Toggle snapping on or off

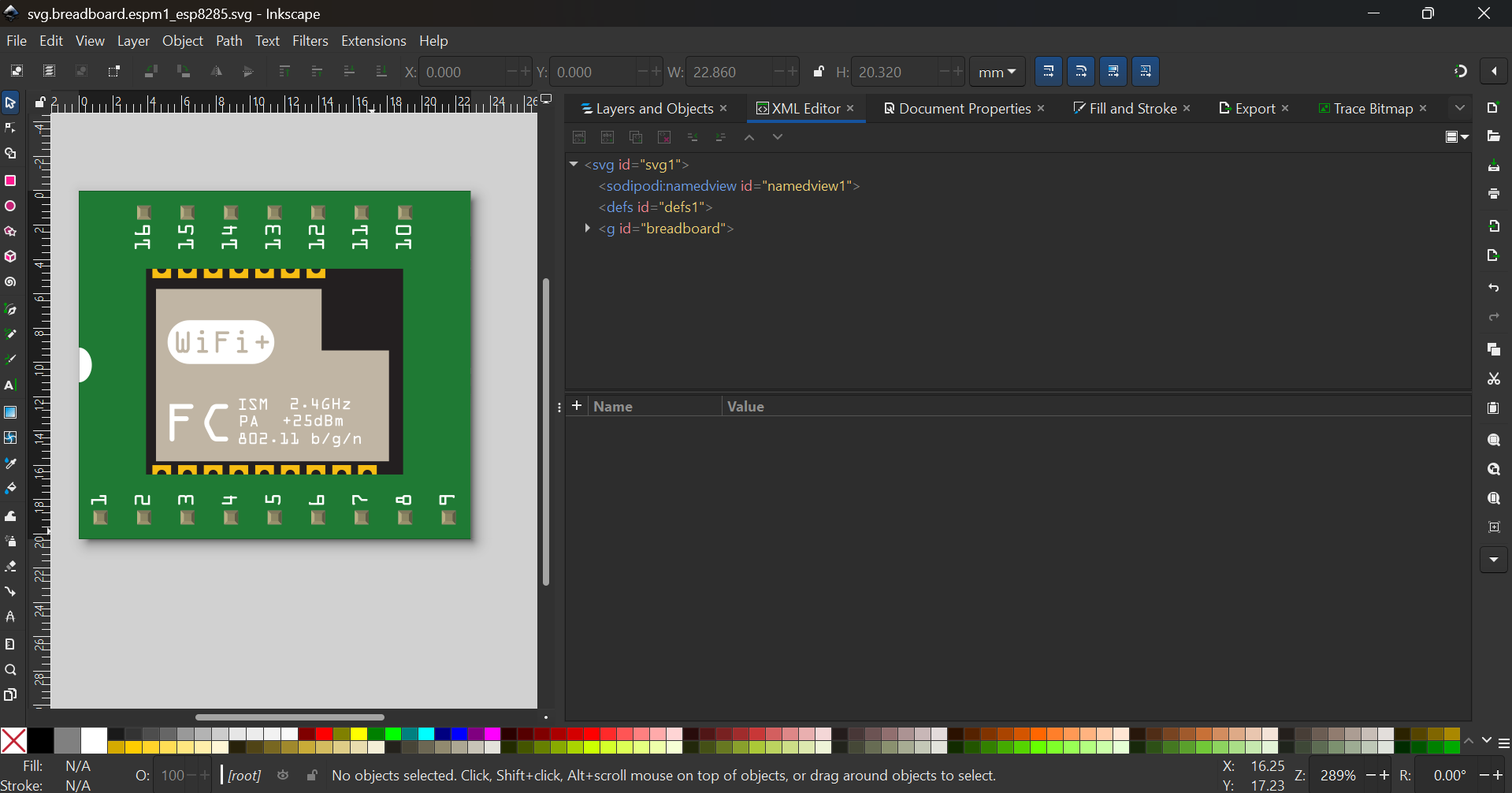[1460, 71]
